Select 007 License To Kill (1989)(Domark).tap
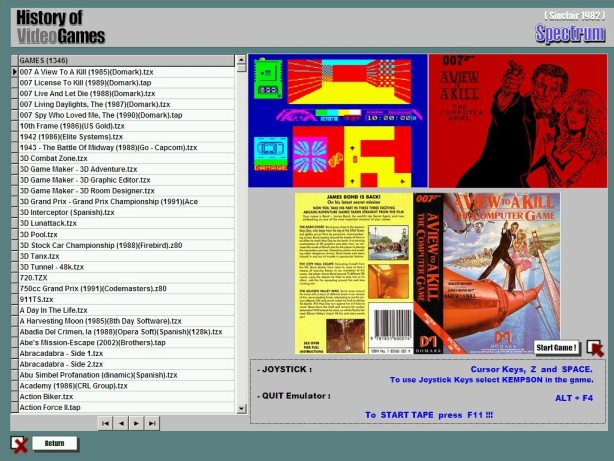614x461 pixels. pos(126,83)
